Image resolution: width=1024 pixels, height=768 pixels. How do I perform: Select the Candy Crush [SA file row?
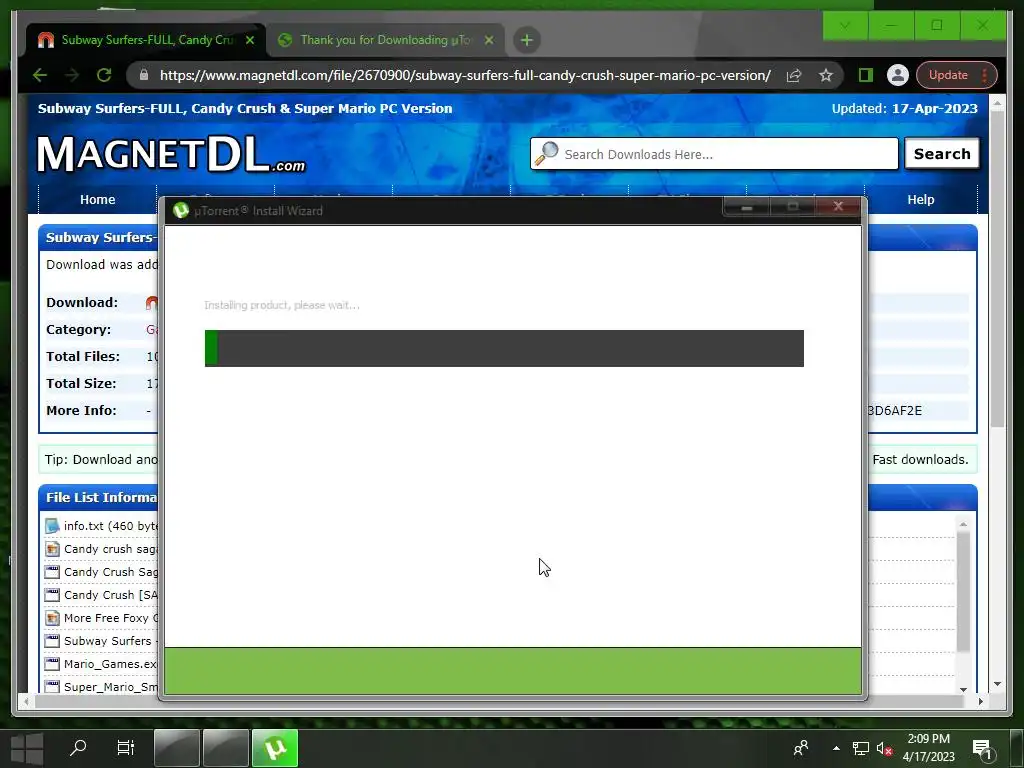[x=101, y=595]
